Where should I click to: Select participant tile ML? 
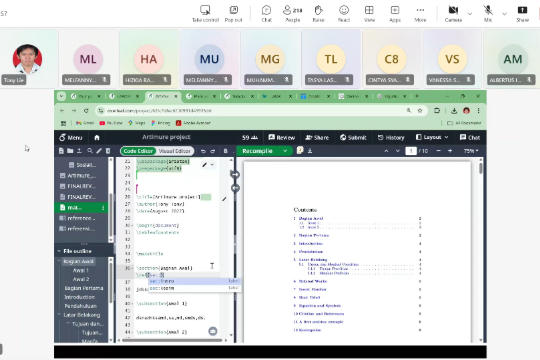88,59
